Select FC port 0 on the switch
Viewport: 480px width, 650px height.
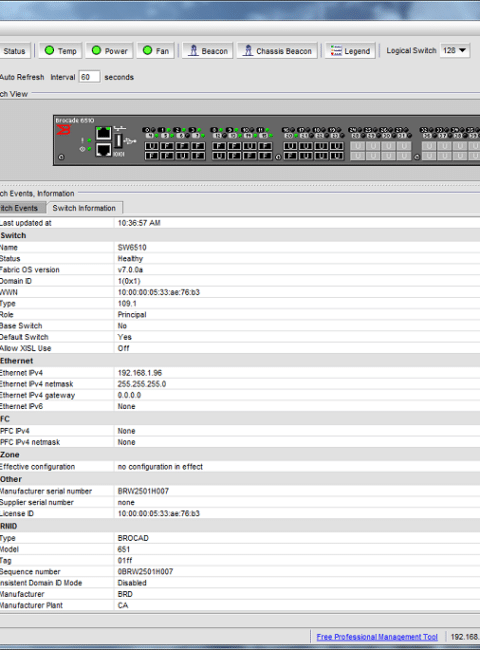(152, 146)
